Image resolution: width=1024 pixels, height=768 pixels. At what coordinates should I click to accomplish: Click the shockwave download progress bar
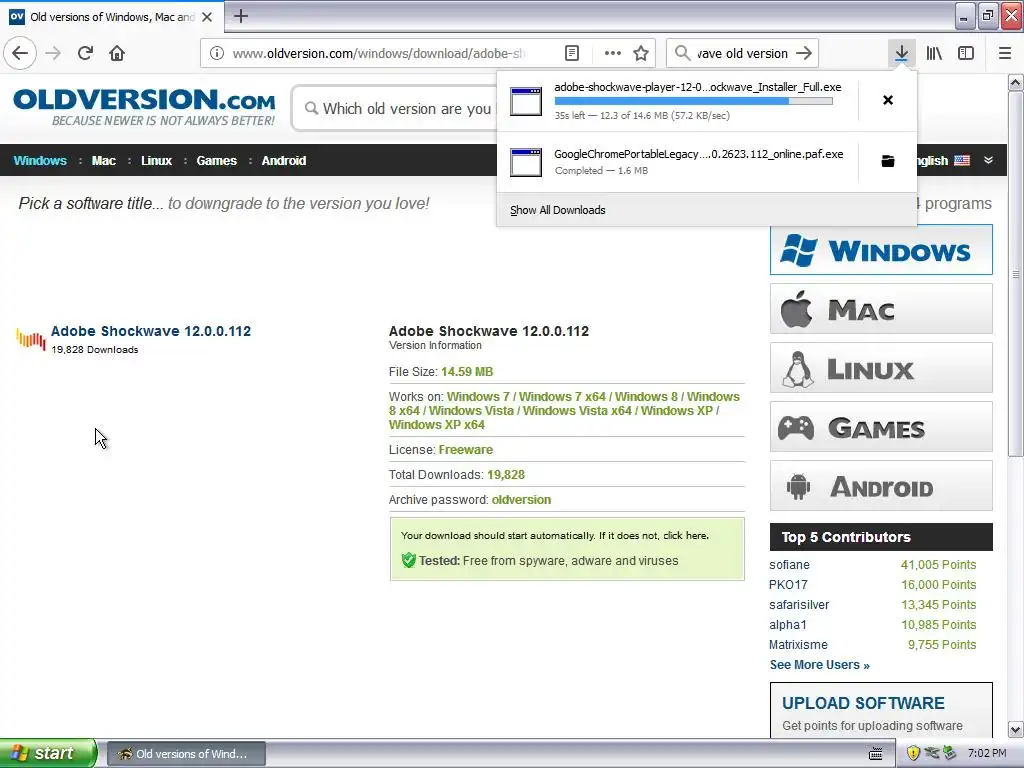tap(694, 101)
